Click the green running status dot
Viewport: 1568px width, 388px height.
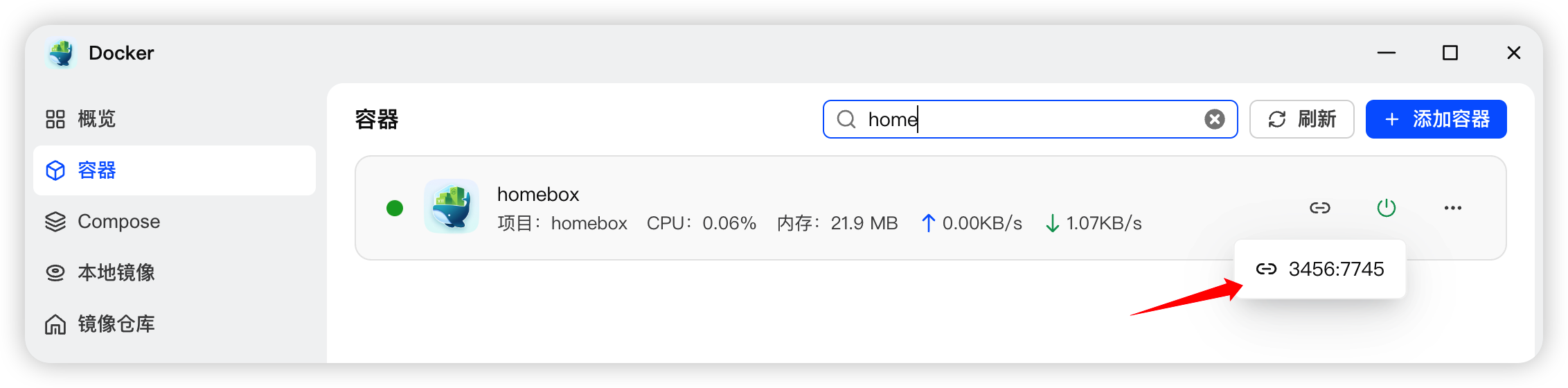pyautogui.click(x=395, y=208)
